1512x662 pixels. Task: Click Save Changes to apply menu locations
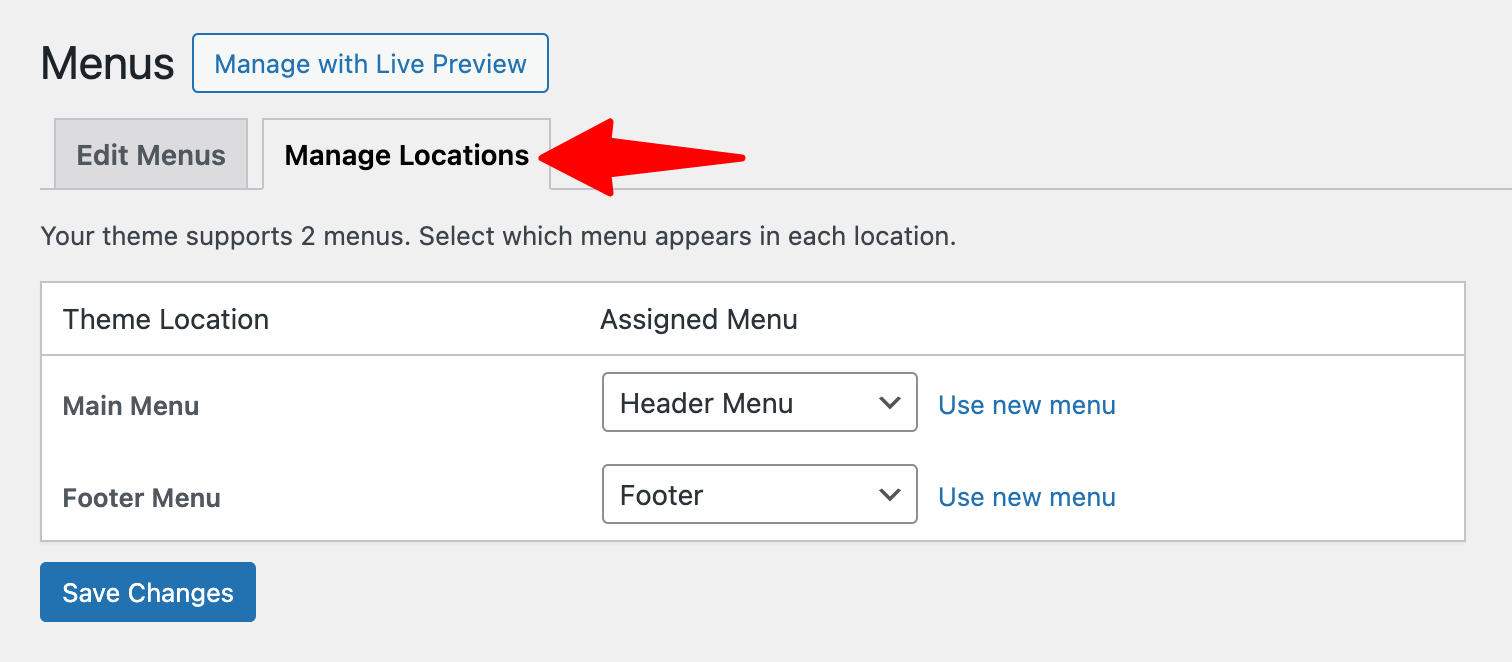pyautogui.click(x=147, y=592)
